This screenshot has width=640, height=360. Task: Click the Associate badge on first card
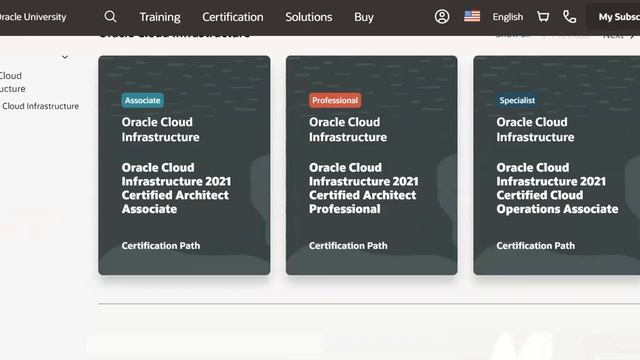142,100
